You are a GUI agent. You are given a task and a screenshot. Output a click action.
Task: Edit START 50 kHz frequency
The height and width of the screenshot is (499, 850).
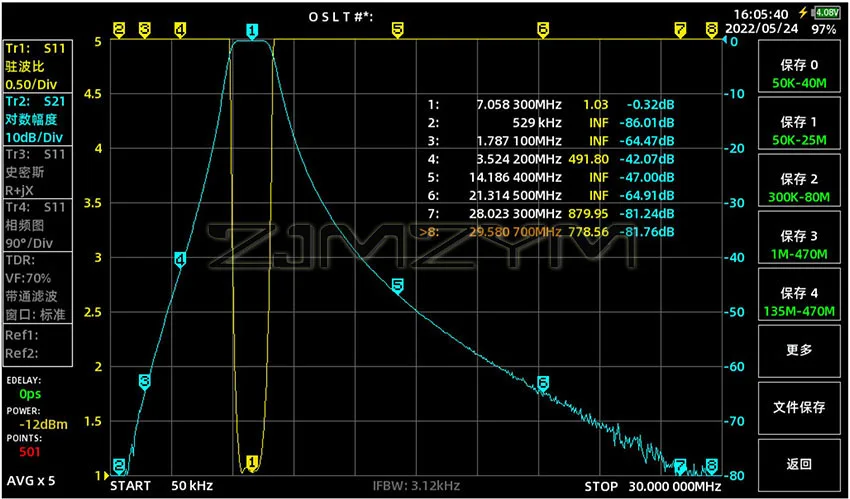click(x=162, y=485)
